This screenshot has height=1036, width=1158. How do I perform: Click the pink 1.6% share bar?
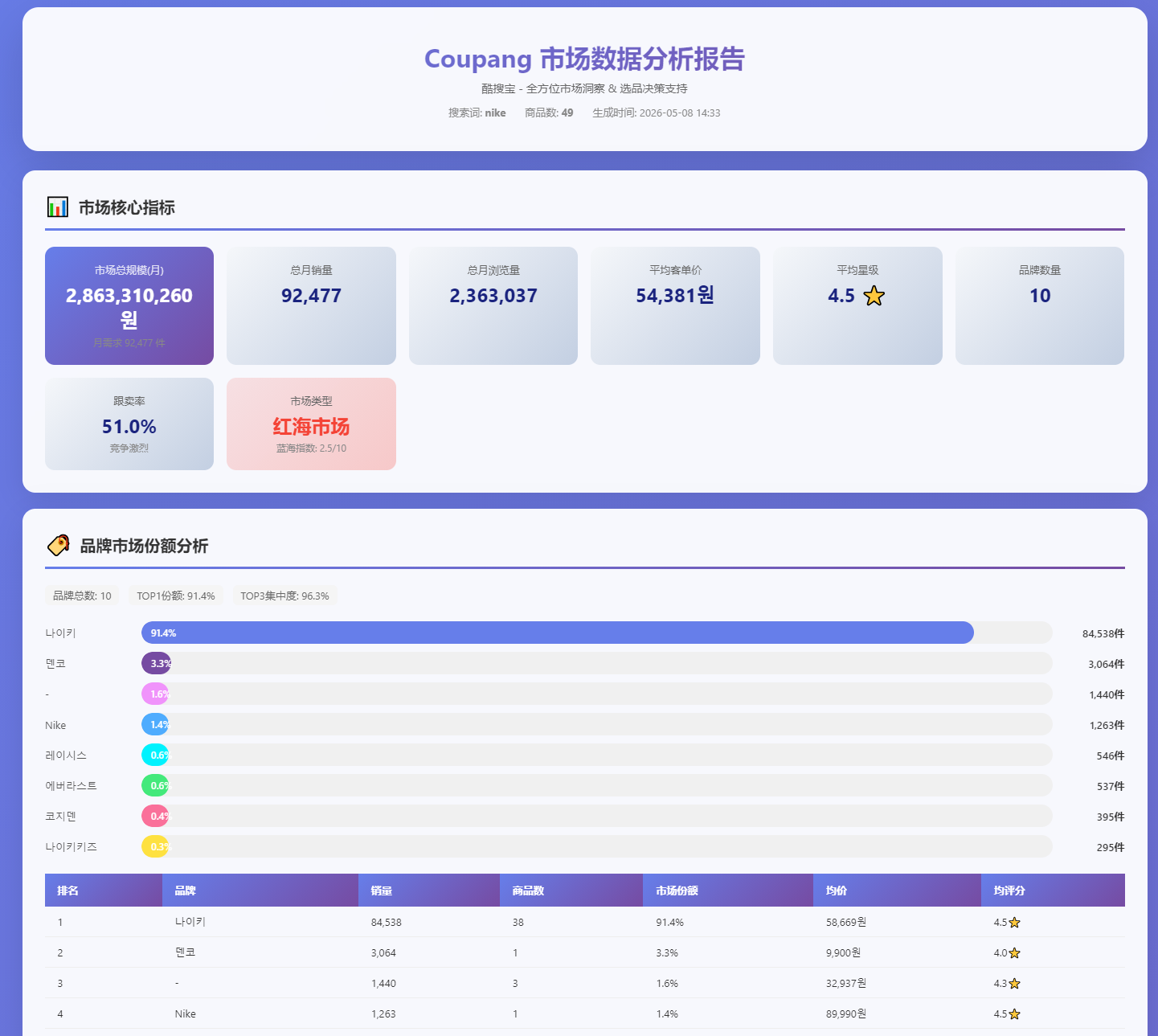coord(155,694)
